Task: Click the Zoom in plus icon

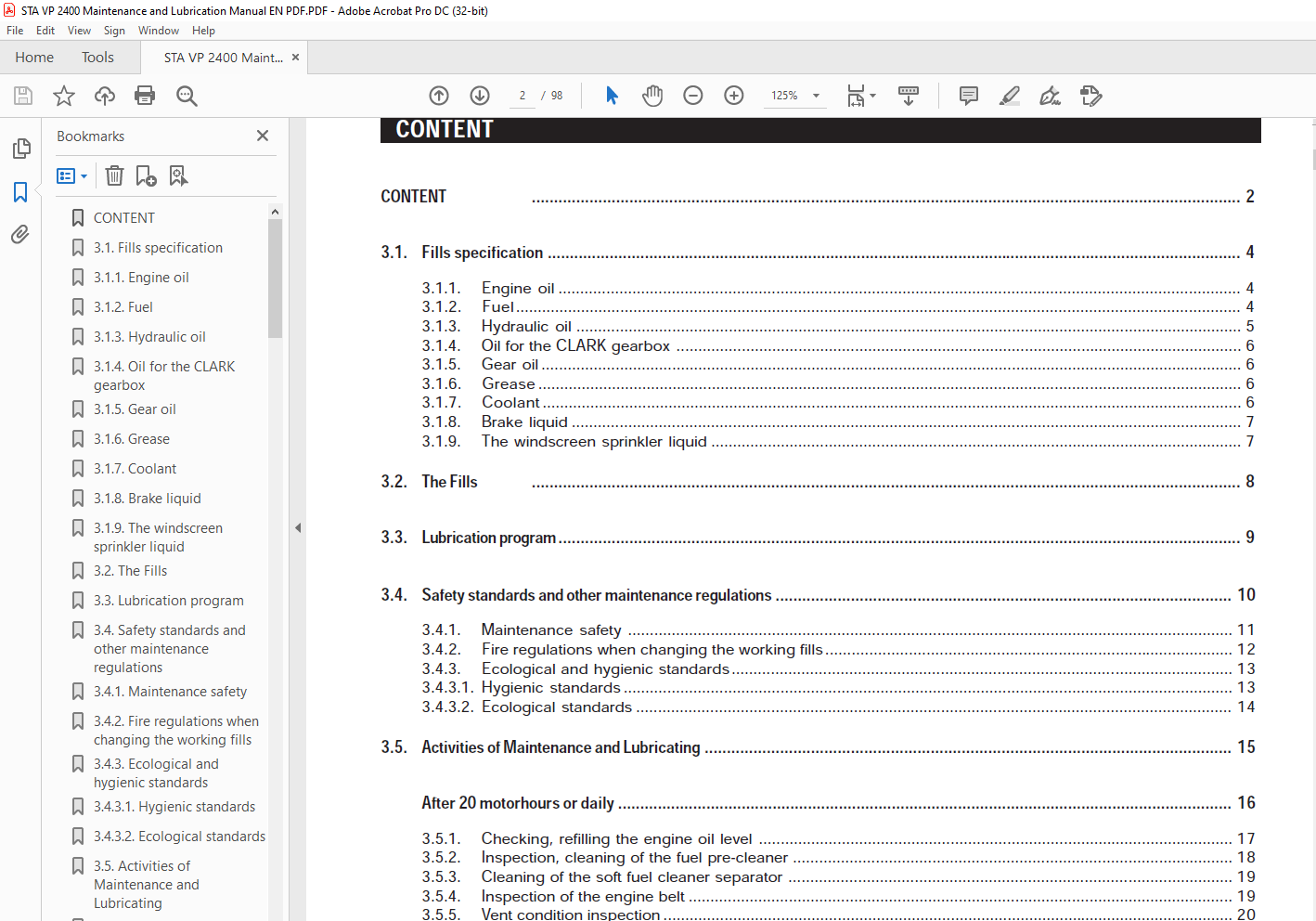Action: [733, 96]
